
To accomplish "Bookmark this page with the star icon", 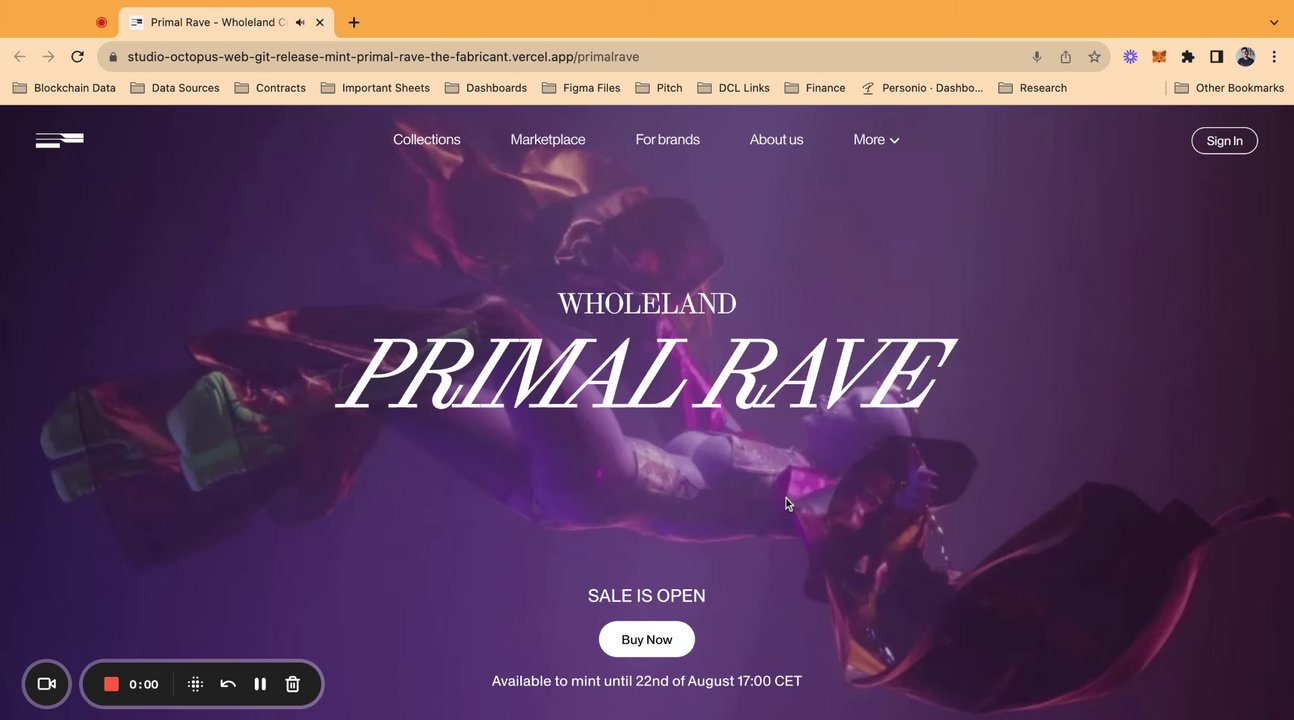I will click(x=1094, y=57).
